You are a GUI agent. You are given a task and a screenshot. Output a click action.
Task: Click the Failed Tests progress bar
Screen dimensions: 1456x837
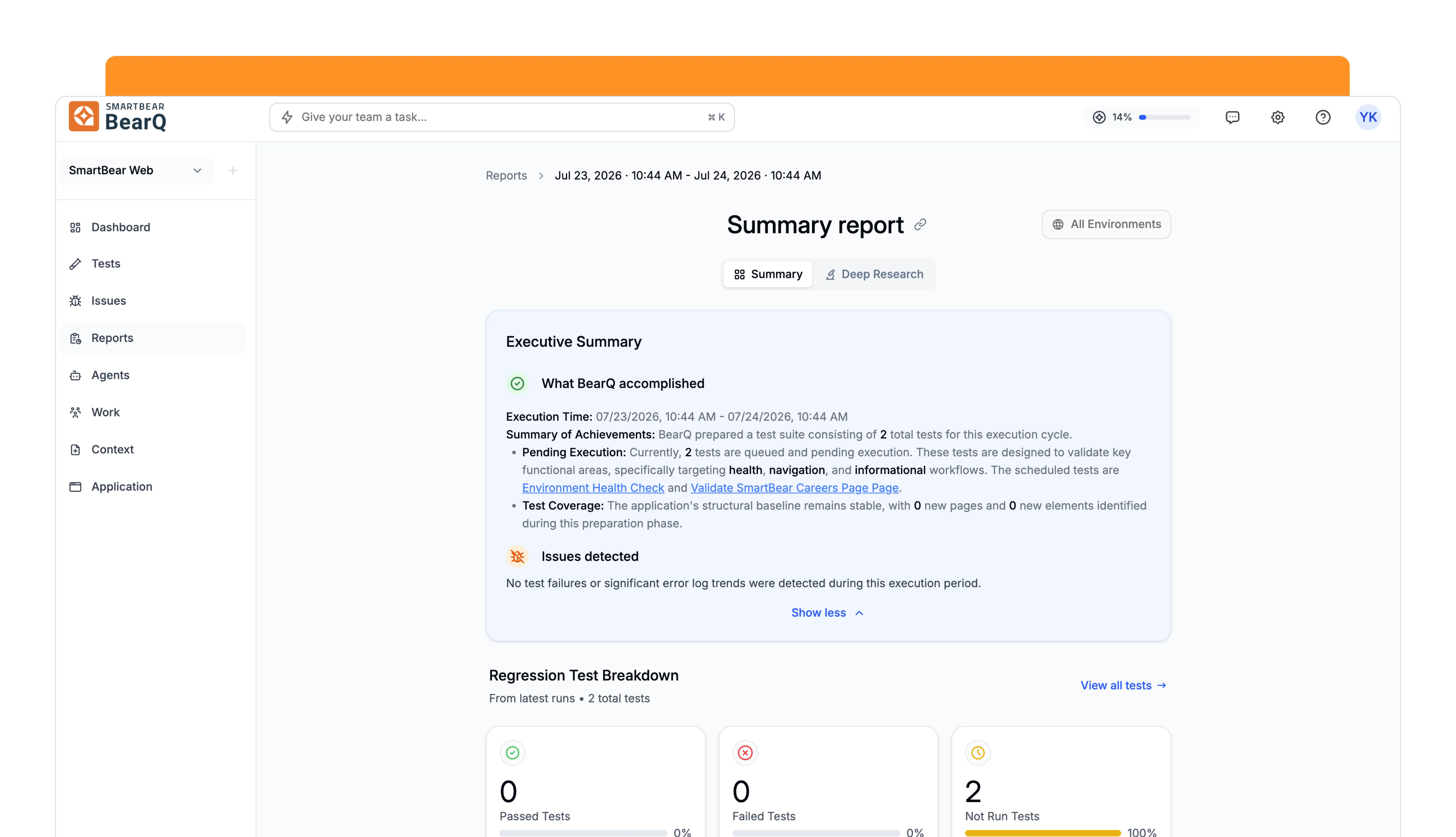coord(815,833)
